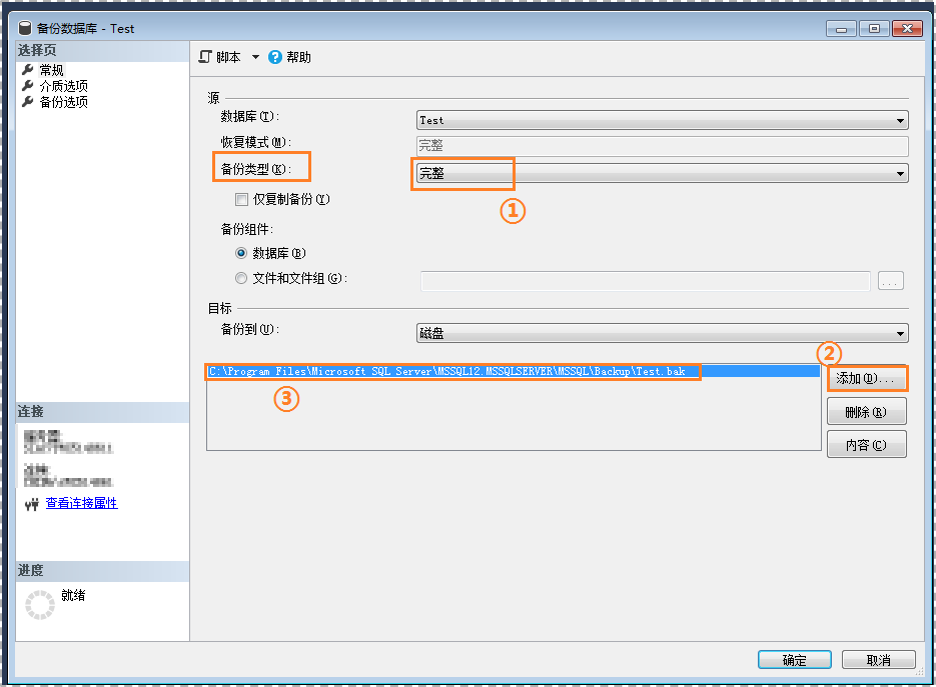Click the script icon in the toolbar
The image size is (936, 687).
(205, 57)
